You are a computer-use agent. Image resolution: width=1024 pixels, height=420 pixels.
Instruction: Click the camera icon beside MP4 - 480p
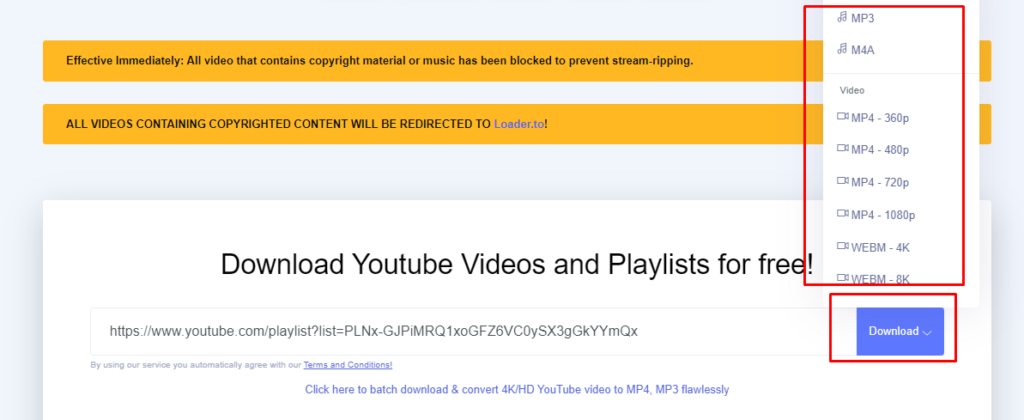pyautogui.click(x=842, y=150)
